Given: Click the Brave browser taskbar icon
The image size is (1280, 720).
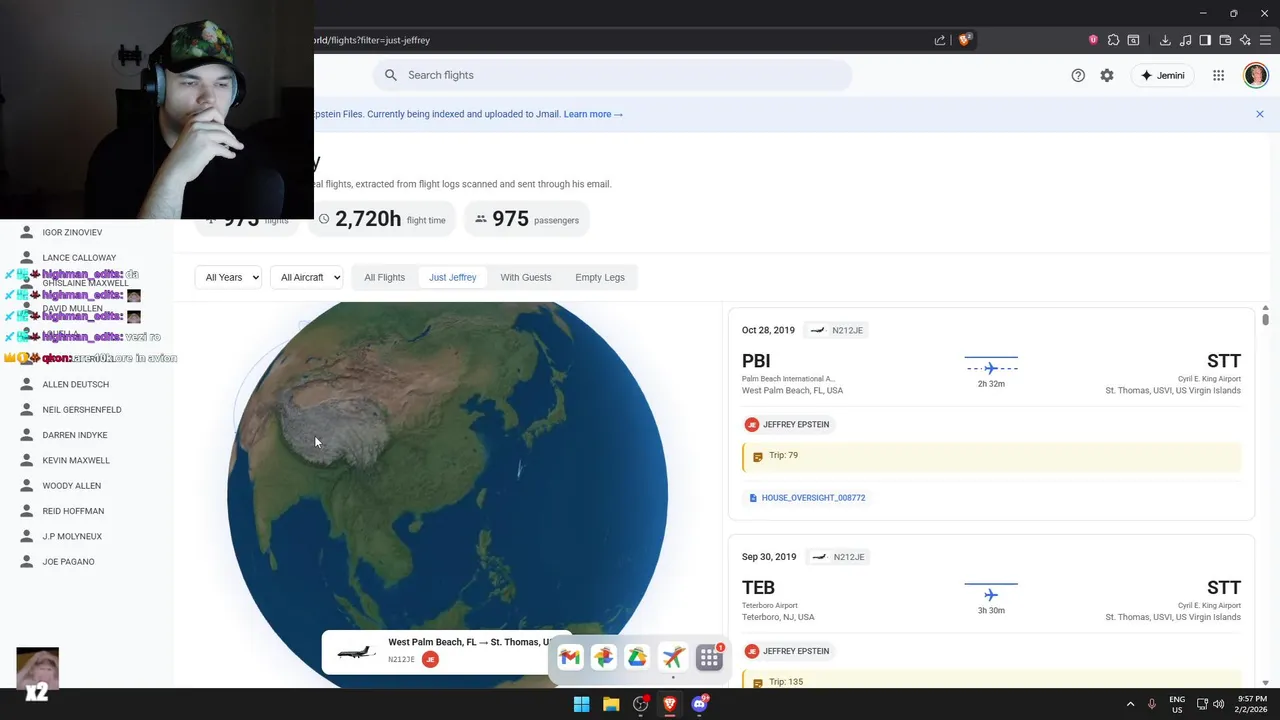Looking at the screenshot, I should click(x=670, y=704).
